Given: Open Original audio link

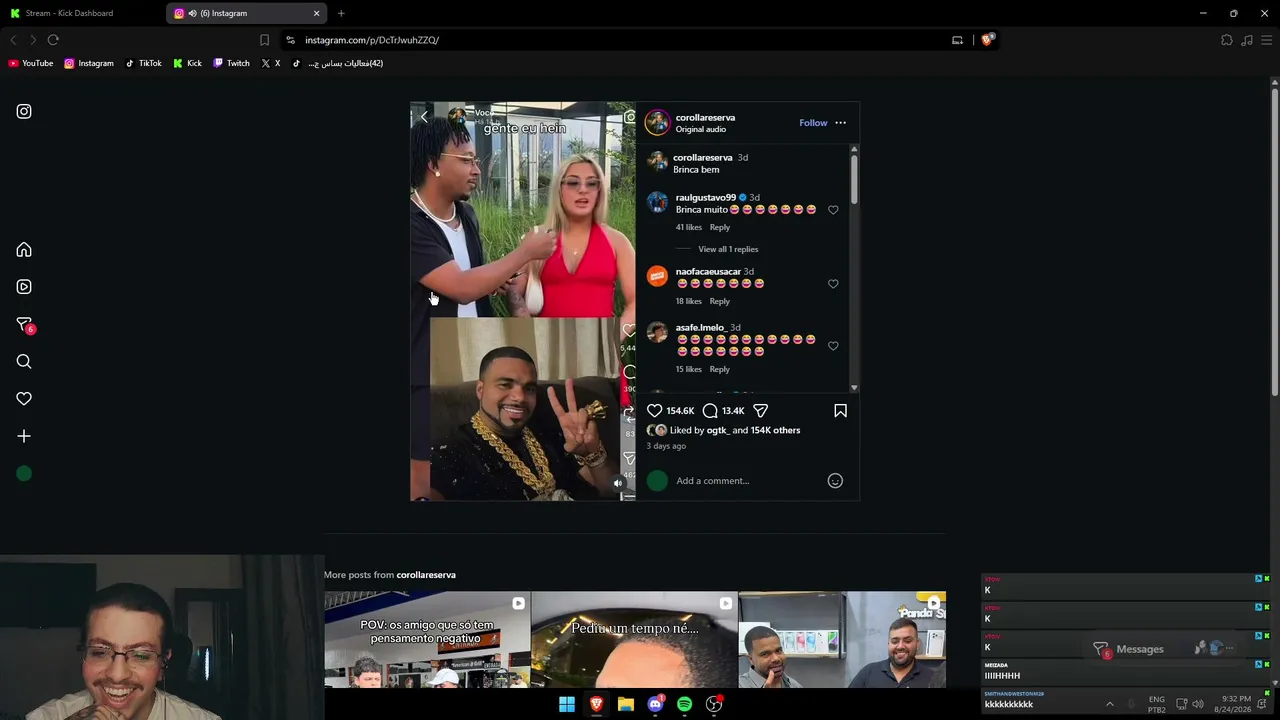Looking at the screenshot, I should point(701,130).
